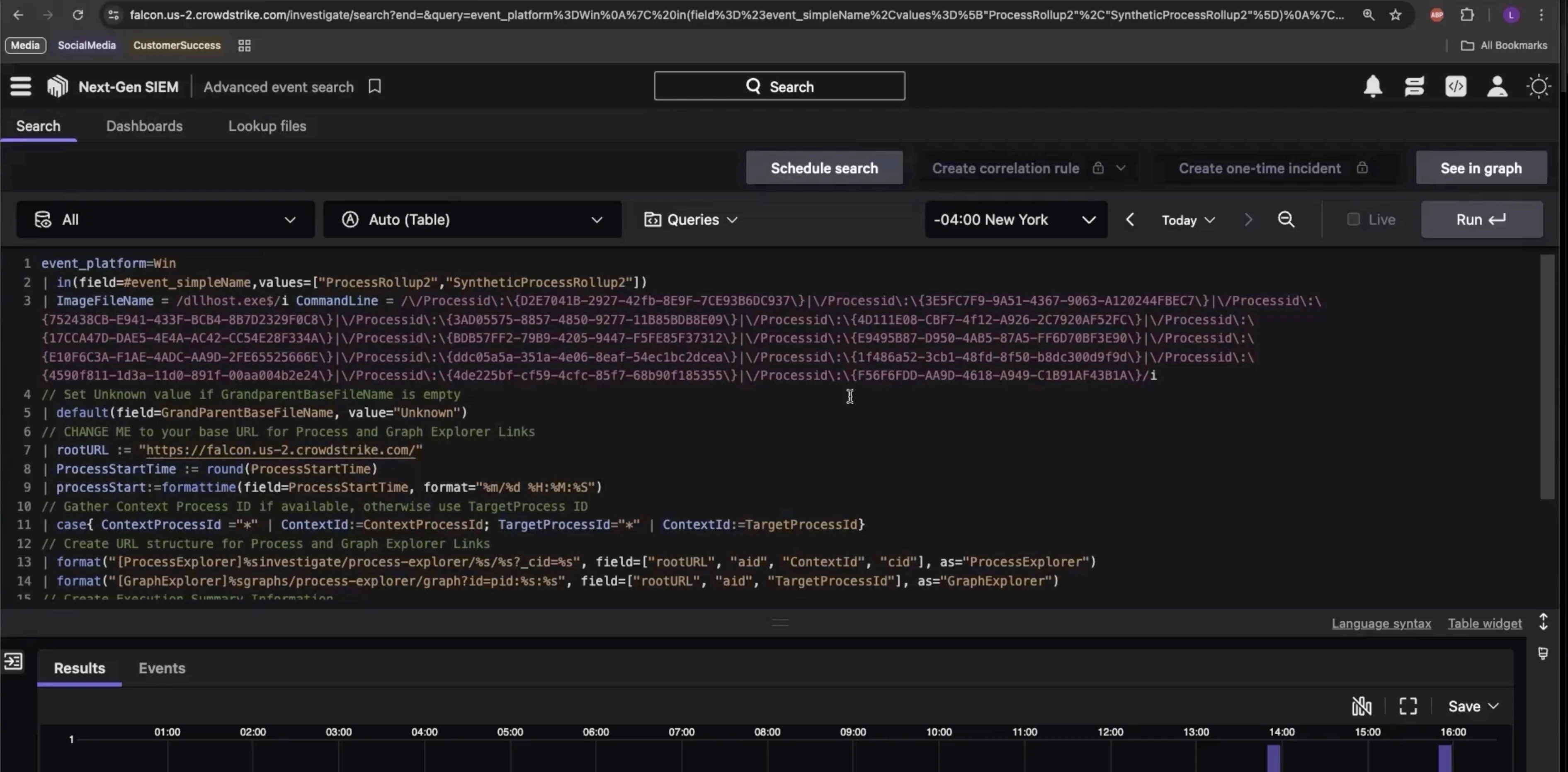Click the editor resize handle divider
Image resolution: width=1568 pixels, height=772 pixels.
[780, 622]
